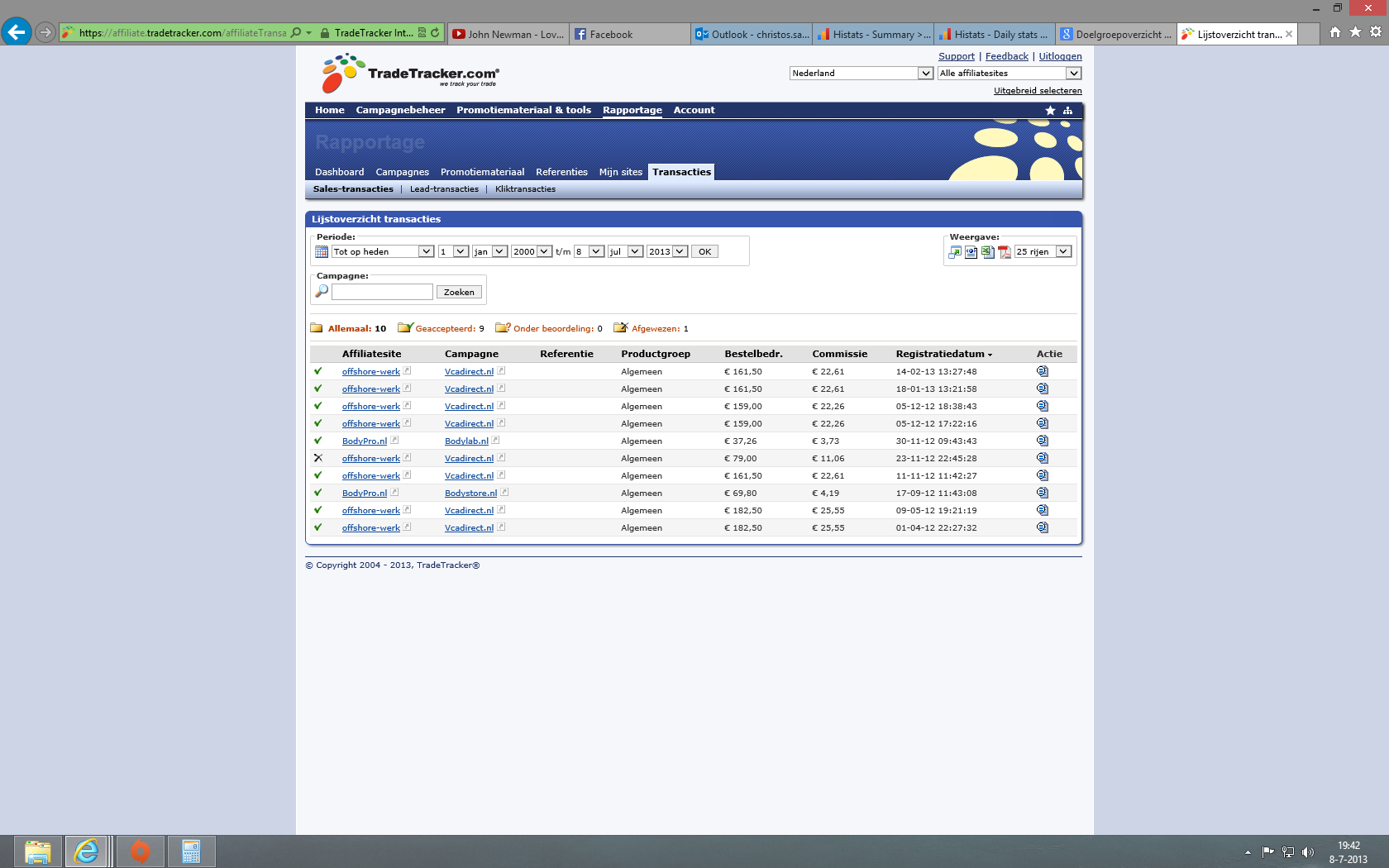The width and height of the screenshot is (1389, 868).
Task: Open the volume icon in system tray
Action: coord(1307,852)
